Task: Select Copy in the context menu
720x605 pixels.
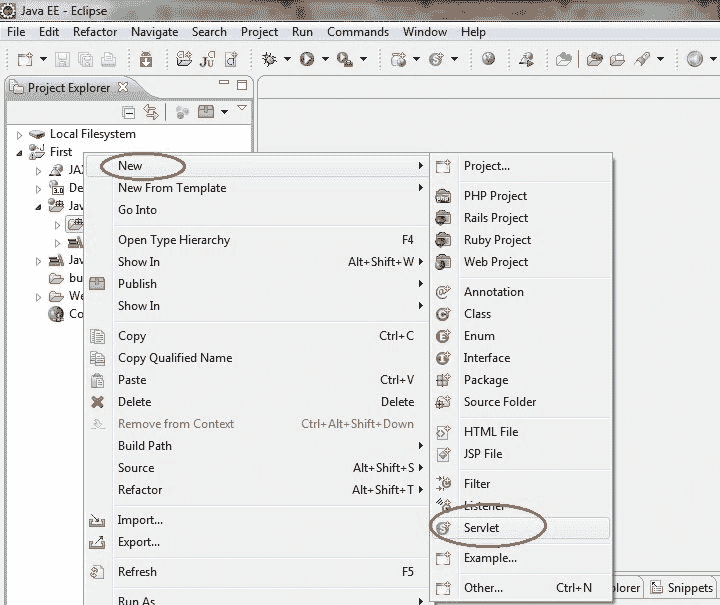Action: pyautogui.click(x=257, y=336)
